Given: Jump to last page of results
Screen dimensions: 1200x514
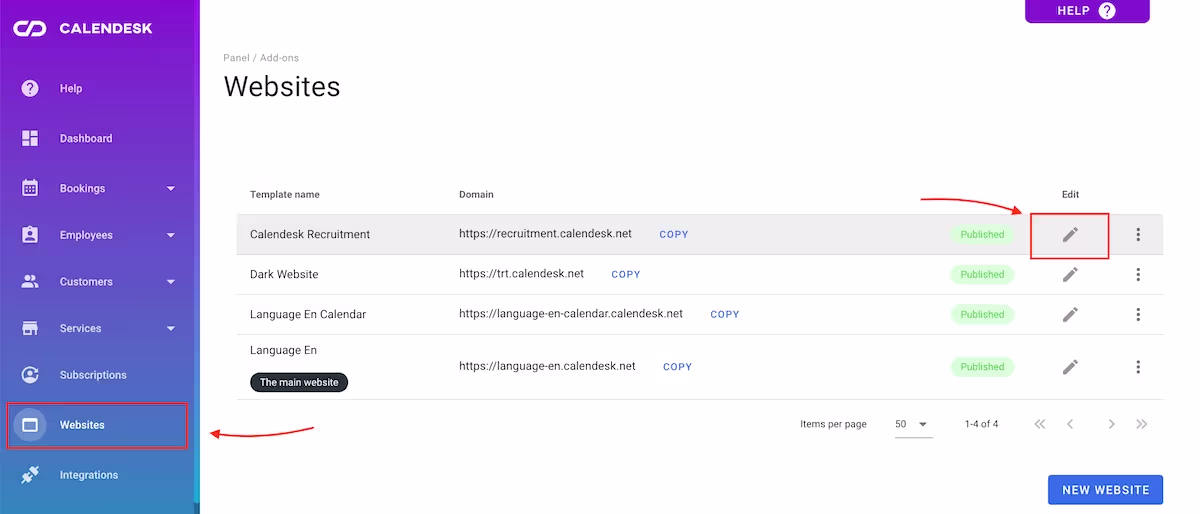Looking at the screenshot, I should 1142,424.
